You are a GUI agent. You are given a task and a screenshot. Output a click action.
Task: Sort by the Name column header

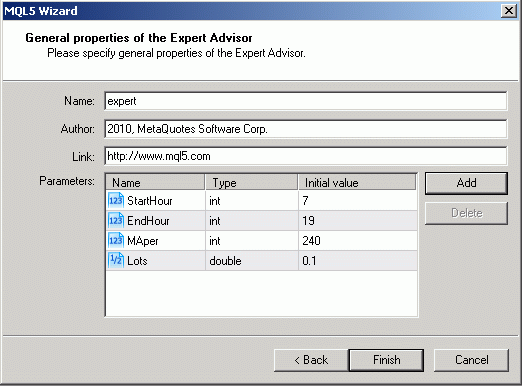point(155,183)
